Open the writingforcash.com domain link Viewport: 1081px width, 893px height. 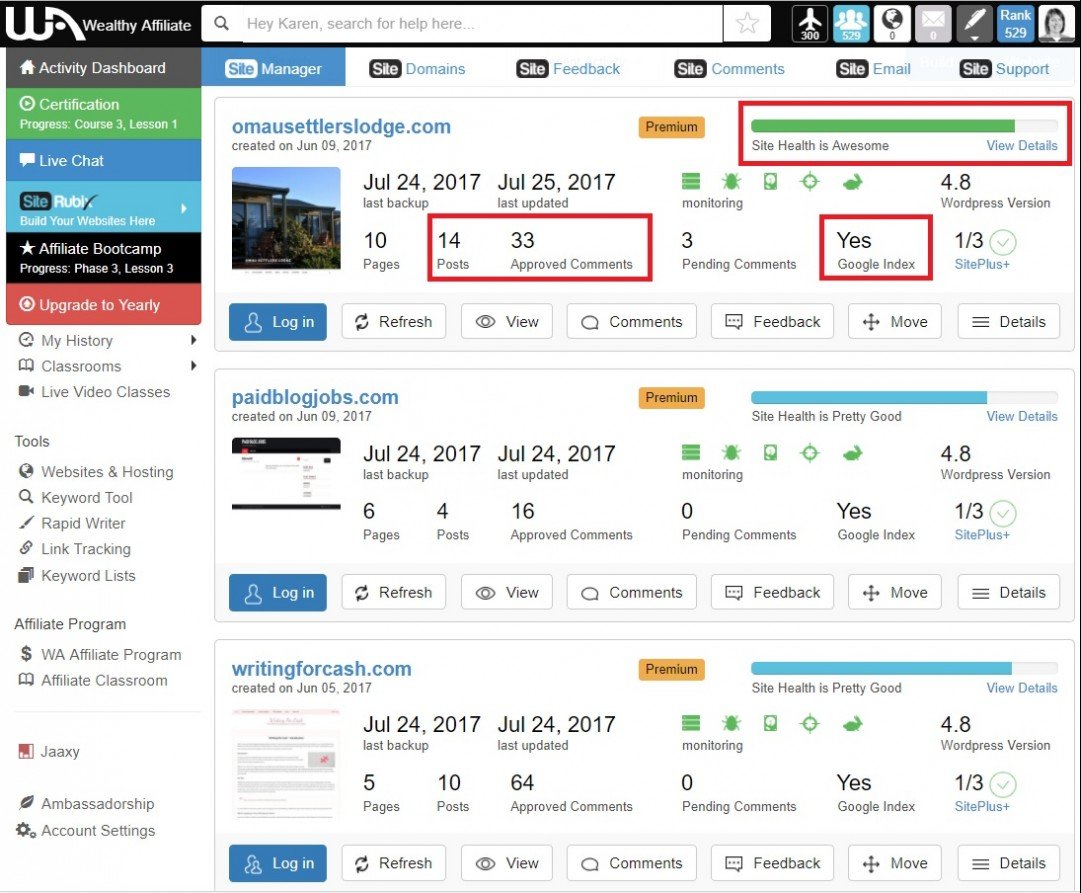click(321, 668)
